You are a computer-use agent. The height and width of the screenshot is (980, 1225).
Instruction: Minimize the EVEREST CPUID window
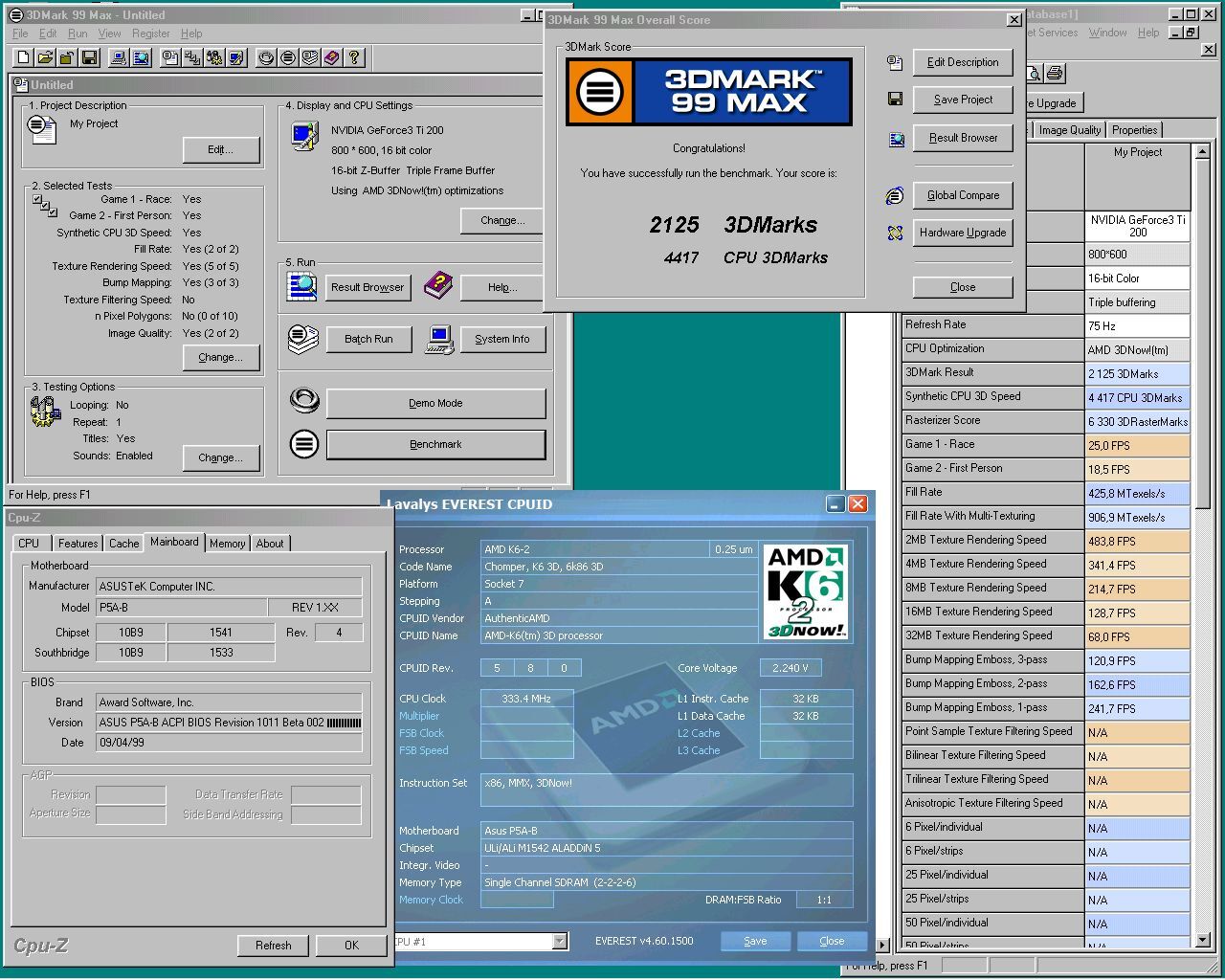coord(835,503)
